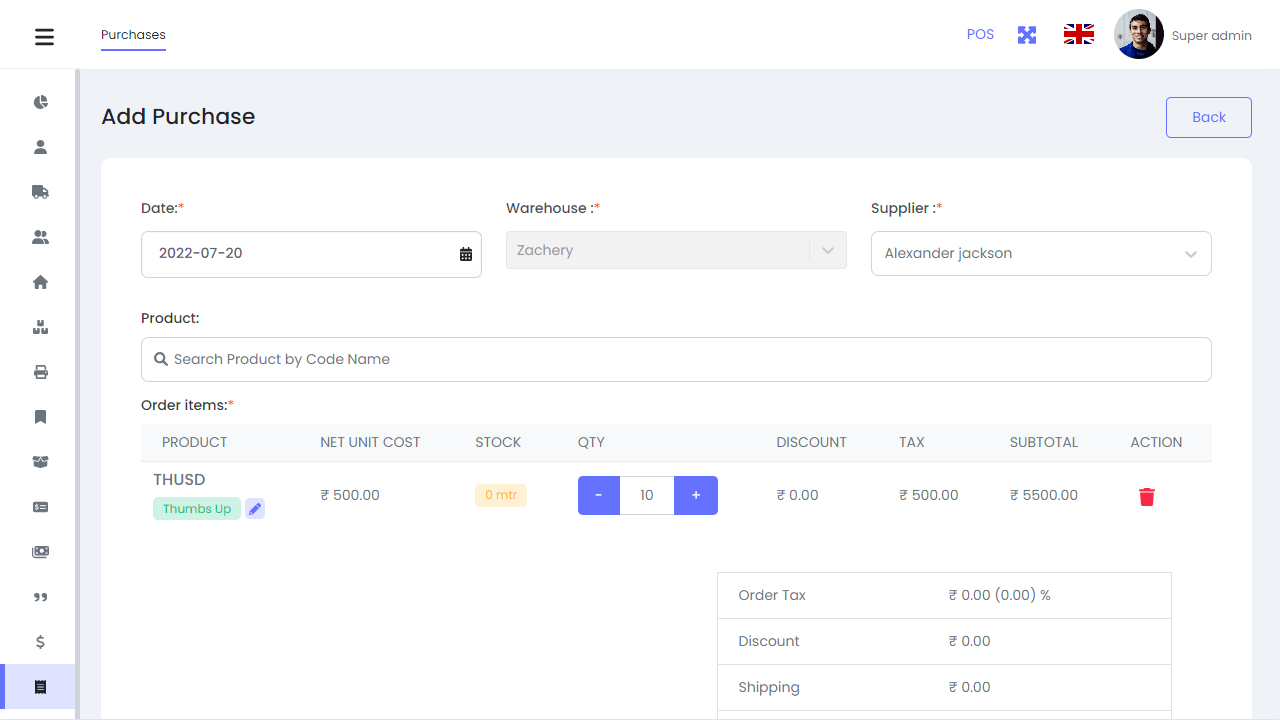Open the language selector with the UK flag

coord(1078,33)
